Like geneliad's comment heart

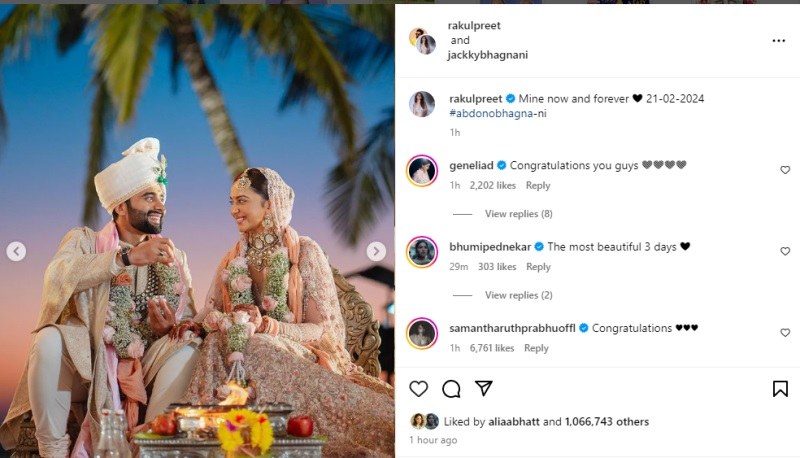pos(785,170)
